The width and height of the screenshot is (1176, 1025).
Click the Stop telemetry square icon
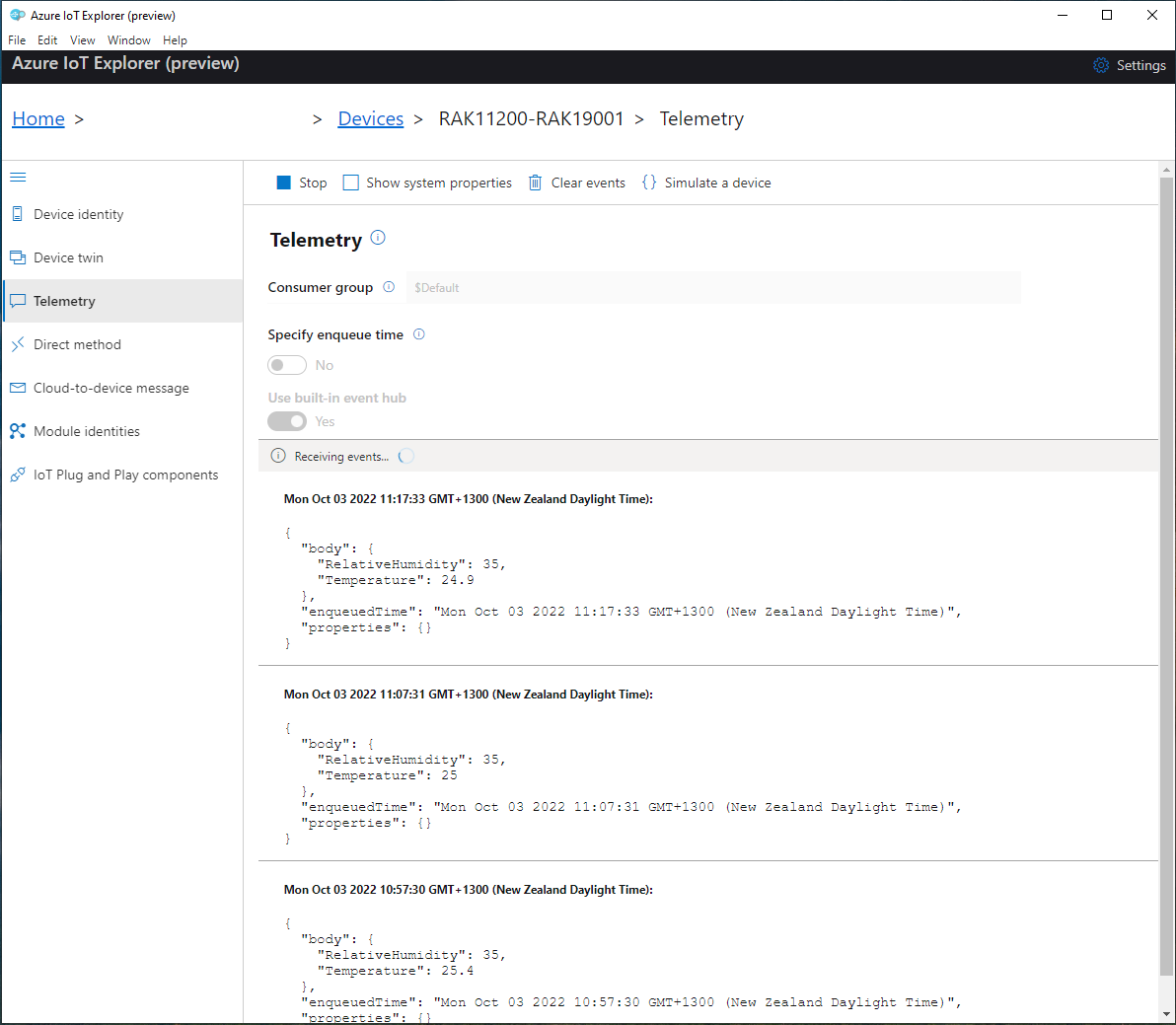(x=284, y=183)
